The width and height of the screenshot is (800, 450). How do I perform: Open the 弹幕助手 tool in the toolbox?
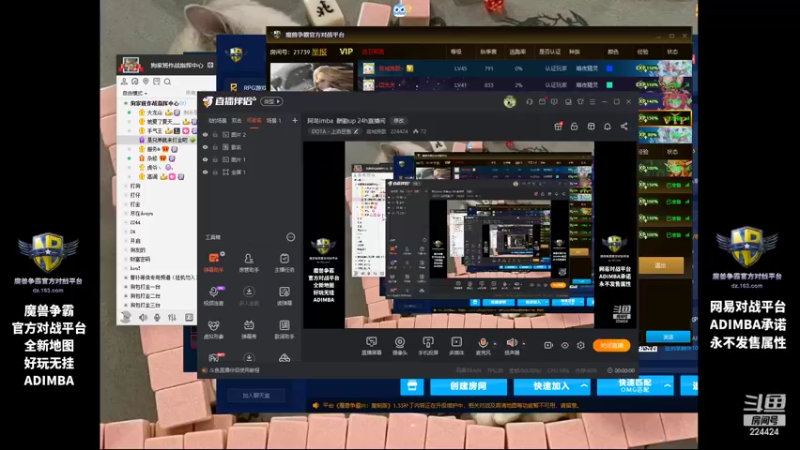(x=213, y=262)
